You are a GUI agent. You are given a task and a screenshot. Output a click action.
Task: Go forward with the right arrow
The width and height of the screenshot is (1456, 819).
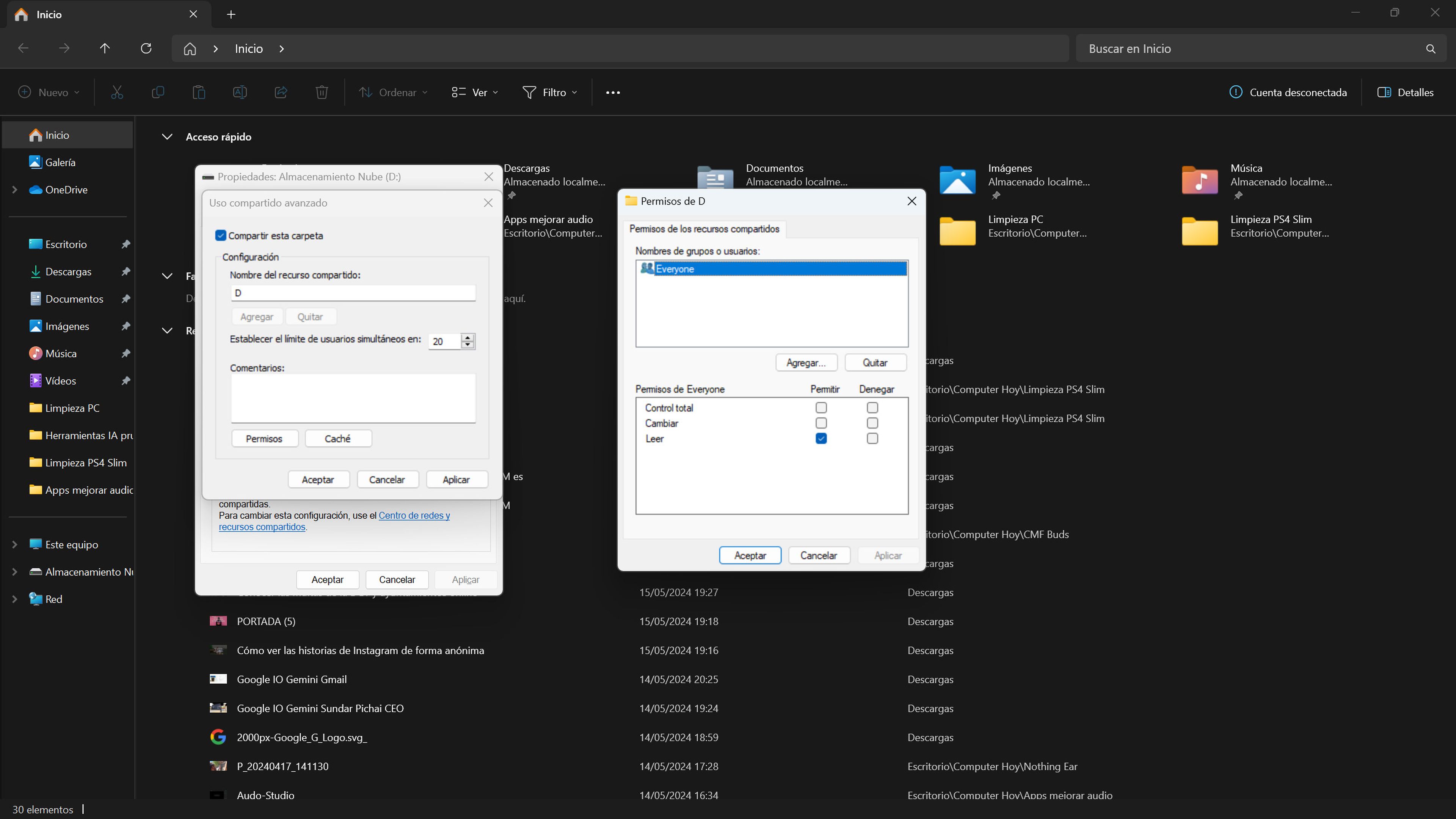[x=64, y=49]
